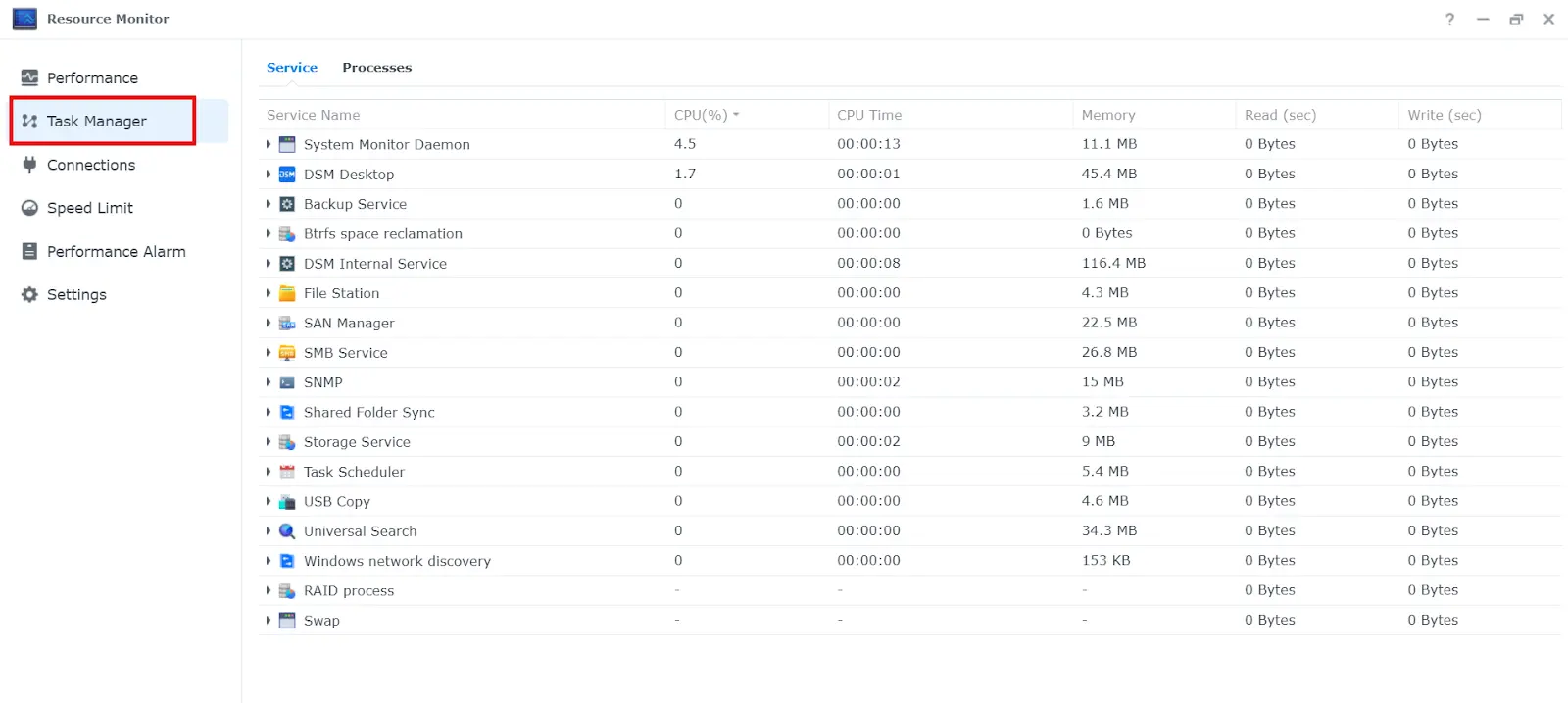1568x703 pixels.
Task: Switch to the Service tab
Action: 292,68
